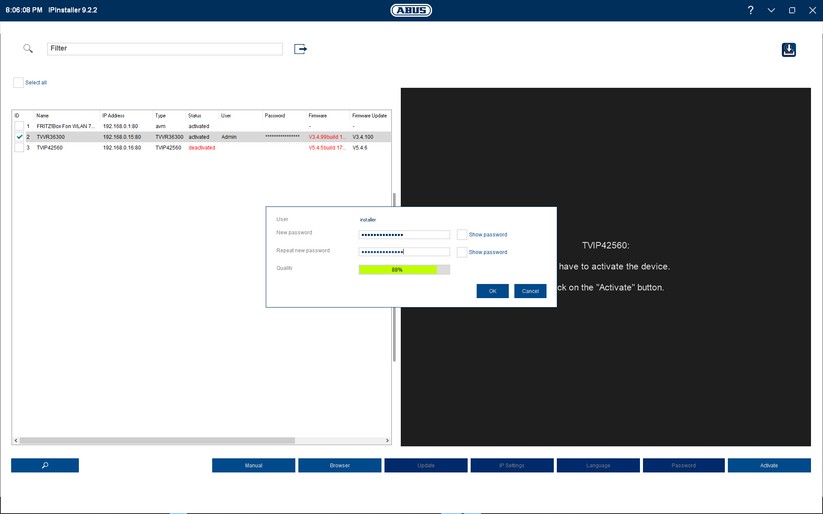Click the download icon in the top right
The image size is (823, 514).
pos(788,50)
